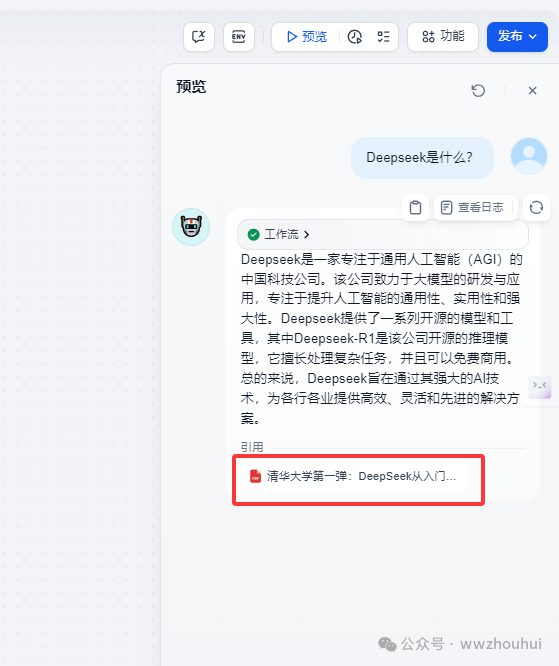The height and width of the screenshot is (666, 559).
Task: Expand the 工作流 workflow status row
Action: [383, 234]
